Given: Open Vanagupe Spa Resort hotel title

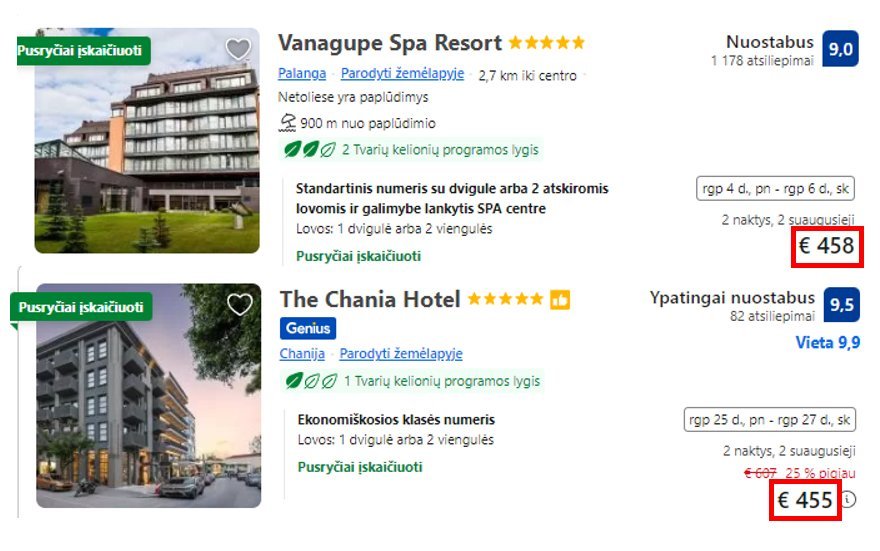Looking at the screenshot, I should [389, 43].
